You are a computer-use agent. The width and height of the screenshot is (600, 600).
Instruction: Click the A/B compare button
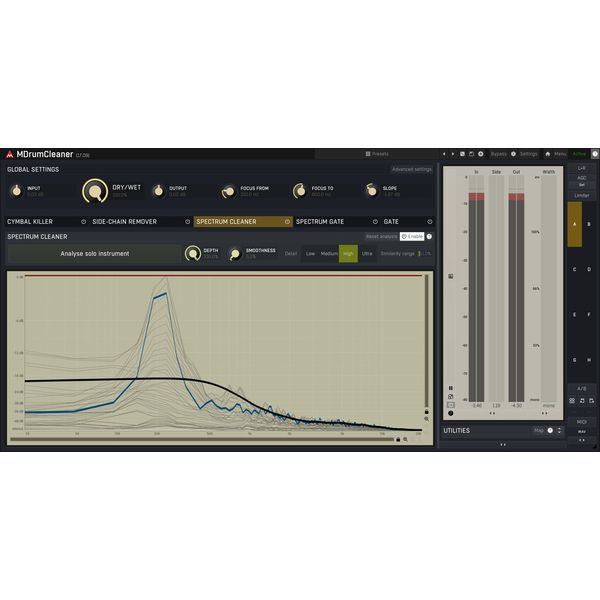pyautogui.click(x=582, y=389)
